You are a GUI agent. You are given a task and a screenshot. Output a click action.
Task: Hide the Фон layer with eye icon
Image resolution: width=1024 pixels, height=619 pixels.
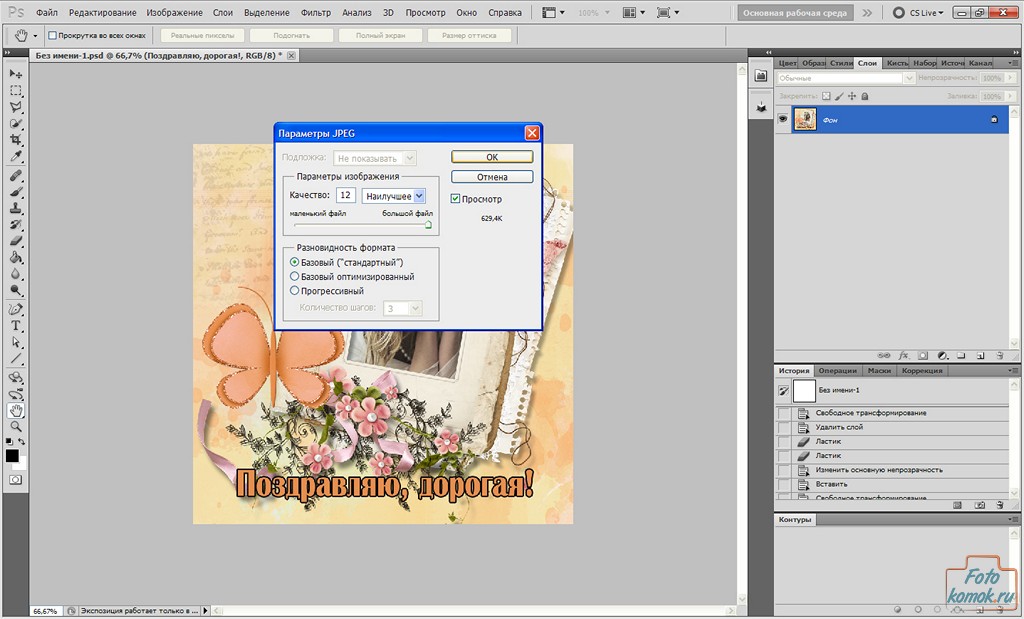coord(783,119)
